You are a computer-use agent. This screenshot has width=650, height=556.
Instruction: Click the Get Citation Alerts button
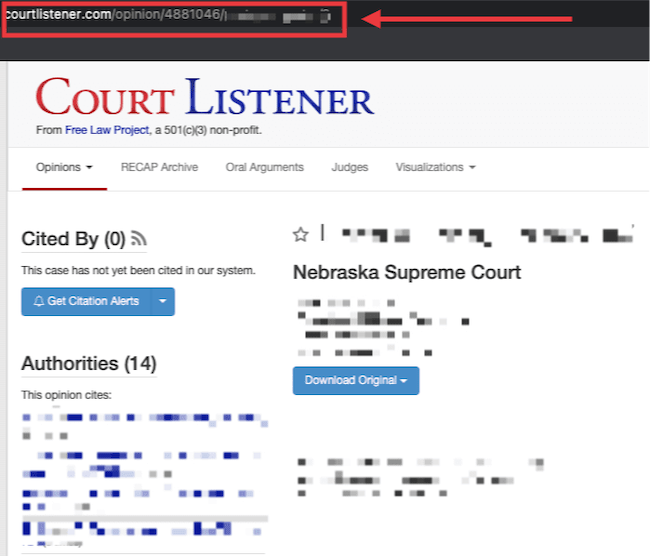point(87,301)
